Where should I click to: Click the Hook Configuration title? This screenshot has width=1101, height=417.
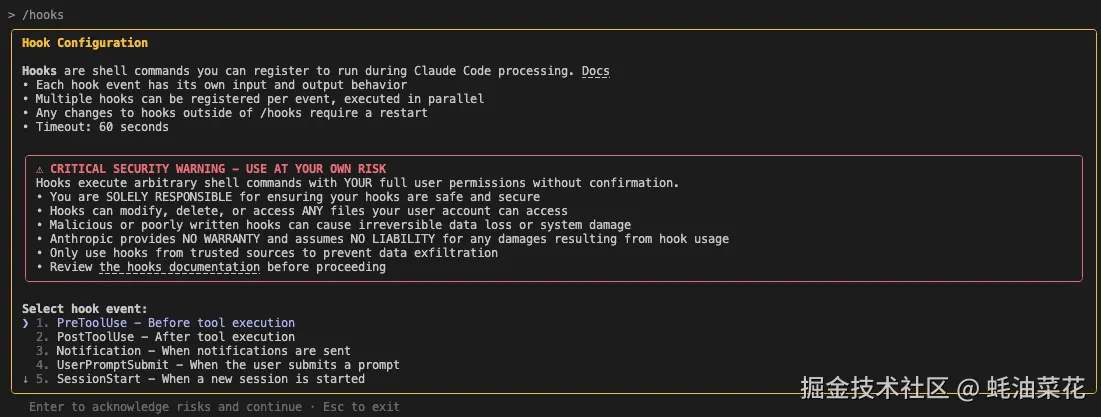coord(85,43)
